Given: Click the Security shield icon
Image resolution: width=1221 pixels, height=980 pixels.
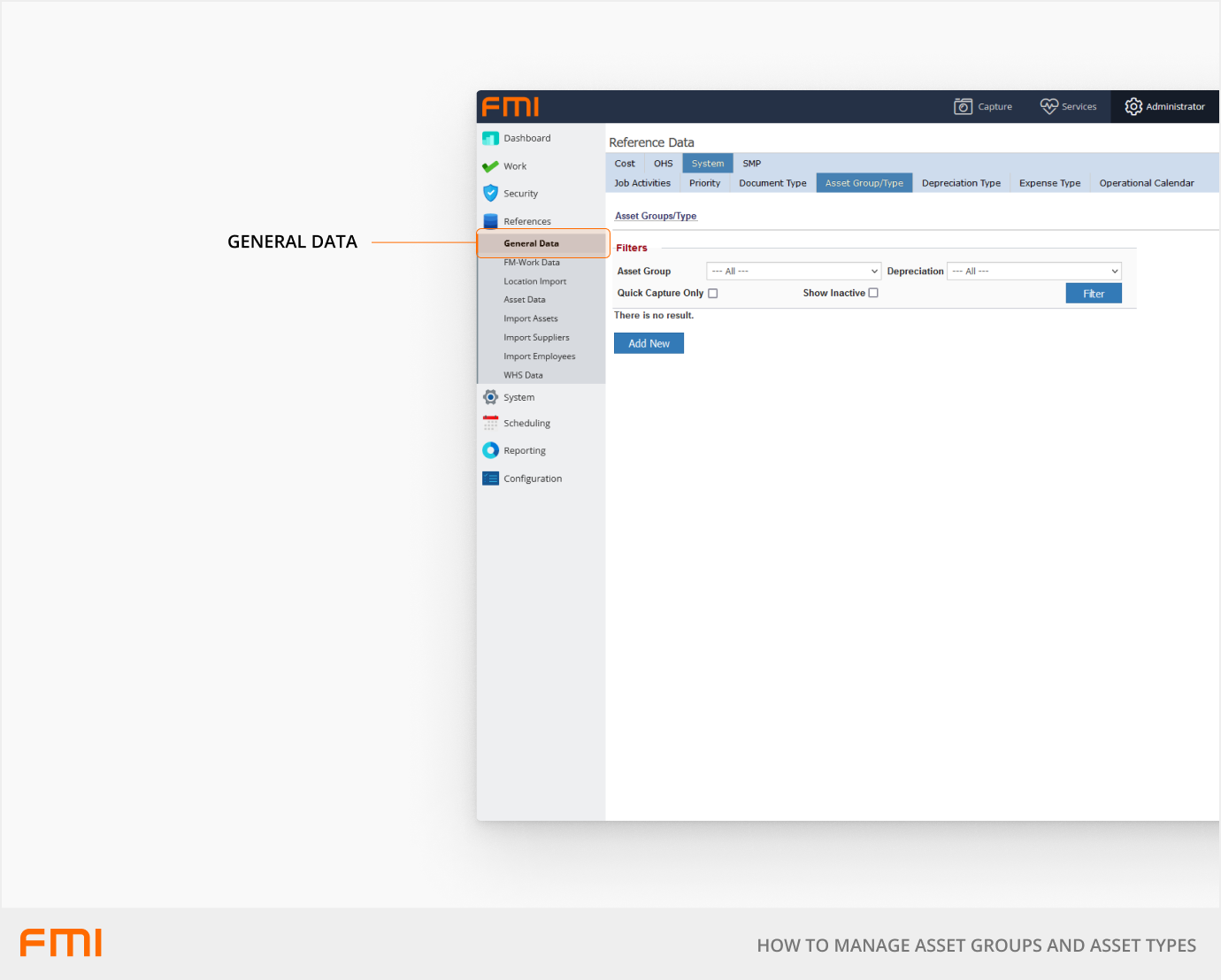Looking at the screenshot, I should pos(490,193).
